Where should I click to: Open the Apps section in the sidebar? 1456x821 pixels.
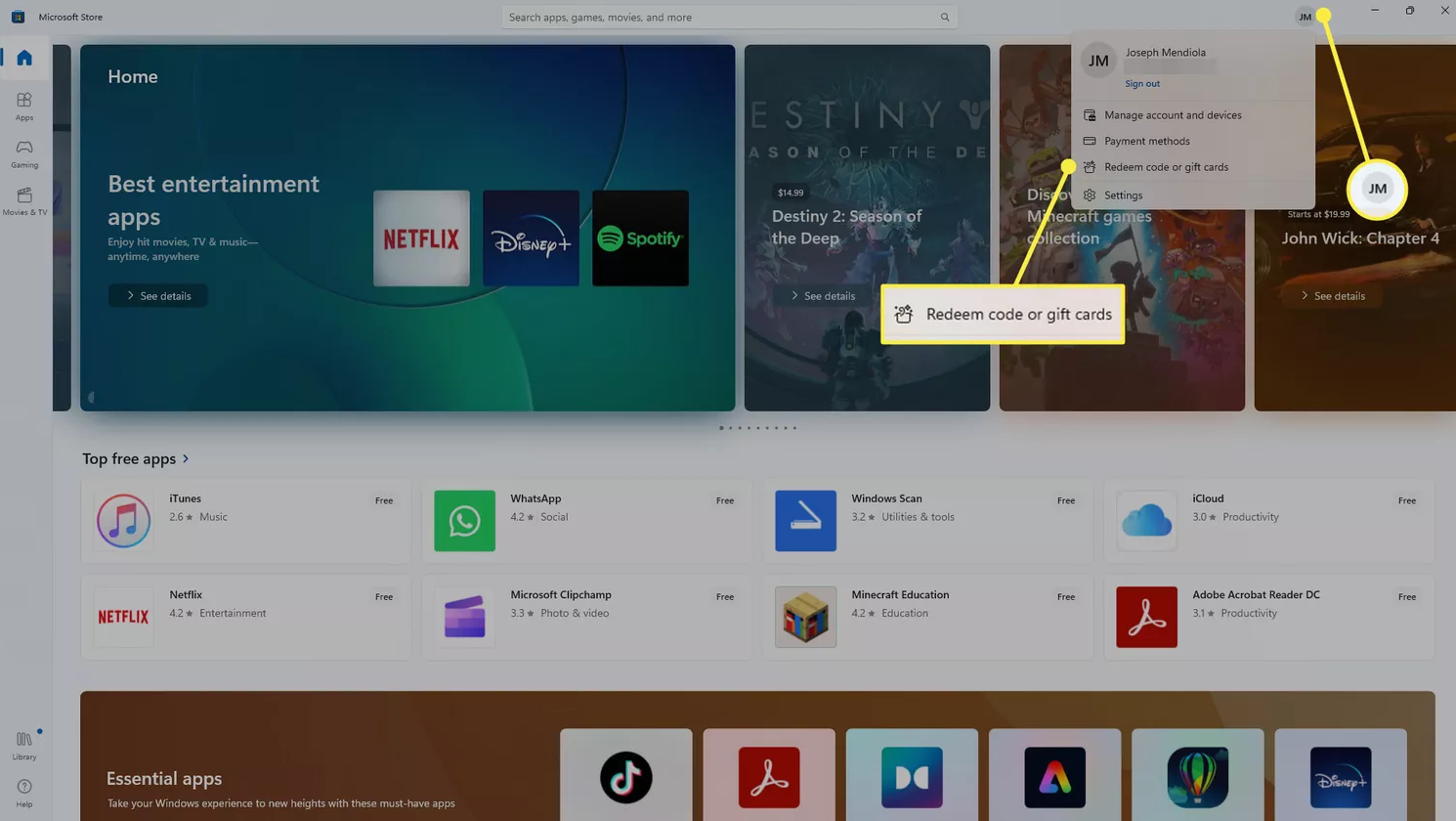pyautogui.click(x=24, y=107)
